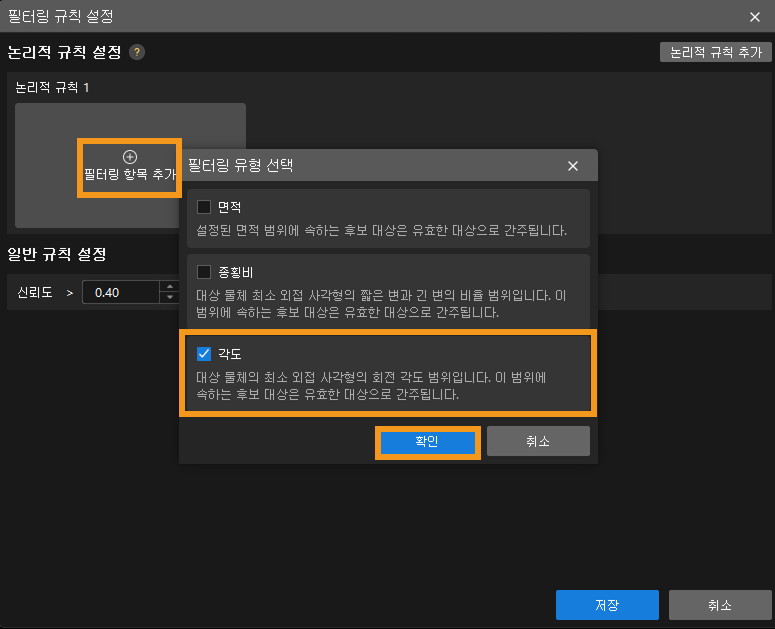Click the 종횡비 description text
Image resolution: width=775 pixels, height=629 pixels.
pos(381,304)
